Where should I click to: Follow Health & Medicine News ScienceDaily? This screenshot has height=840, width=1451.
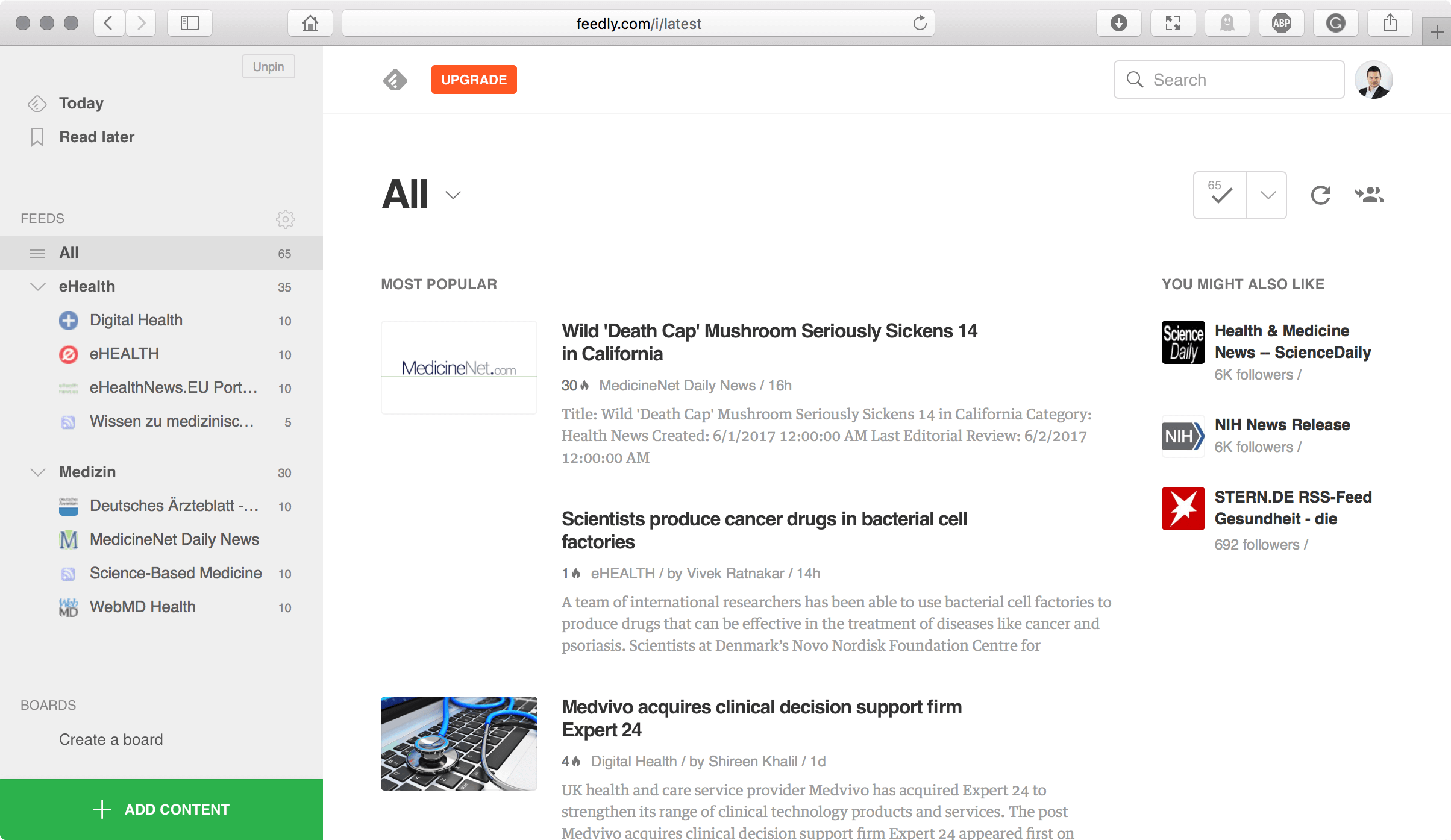1293,342
